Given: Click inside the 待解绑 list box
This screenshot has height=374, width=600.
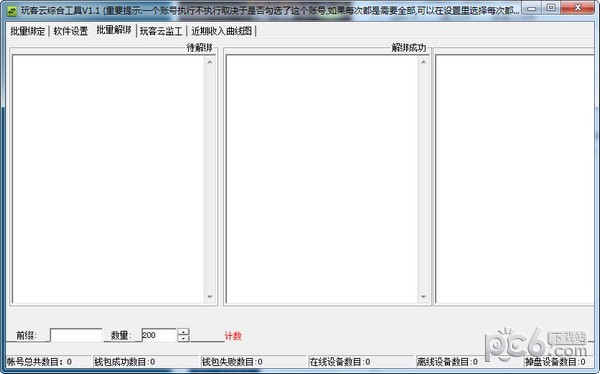Looking at the screenshot, I should pos(108,179).
